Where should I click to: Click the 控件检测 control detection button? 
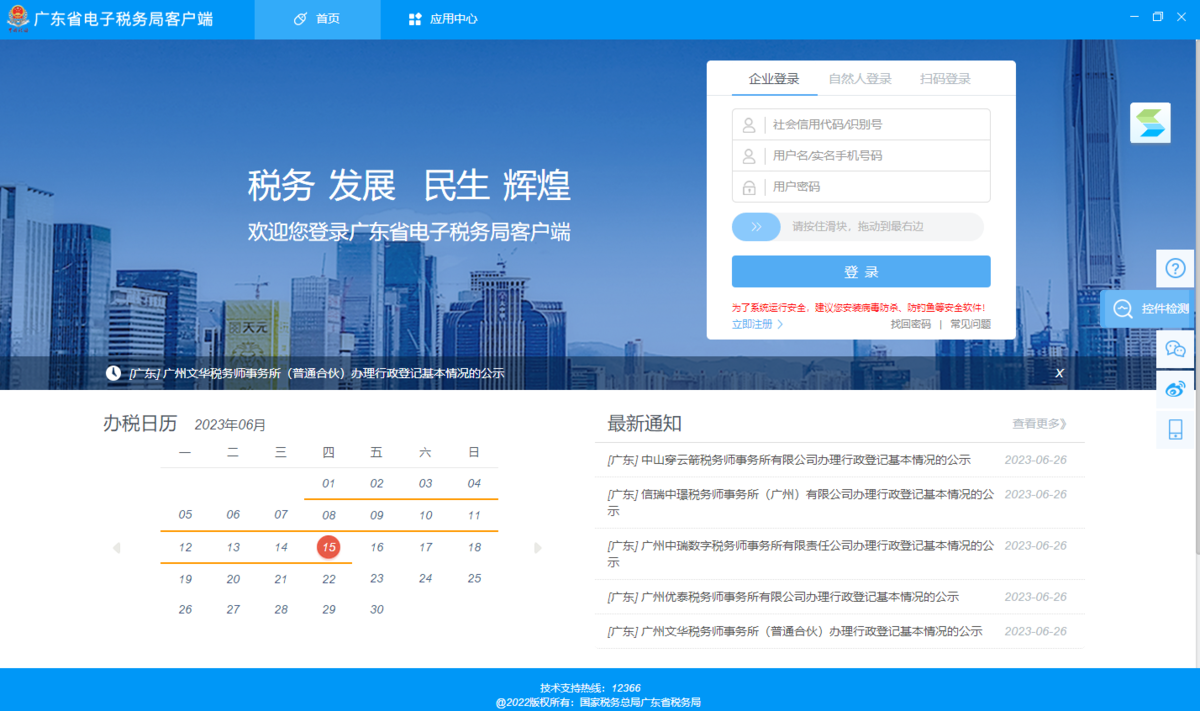pos(1147,309)
